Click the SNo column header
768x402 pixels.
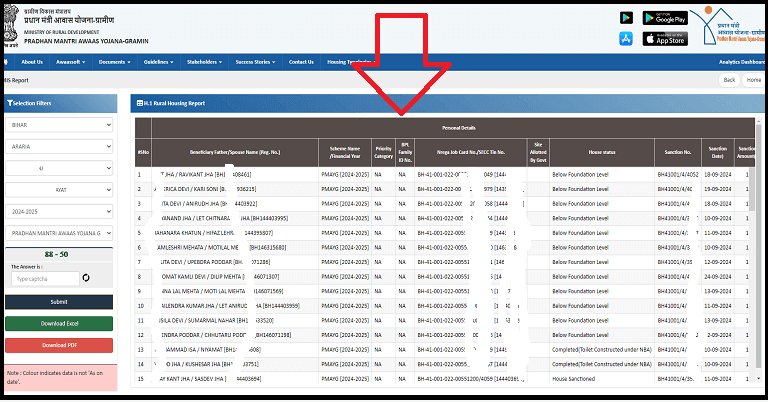click(143, 152)
